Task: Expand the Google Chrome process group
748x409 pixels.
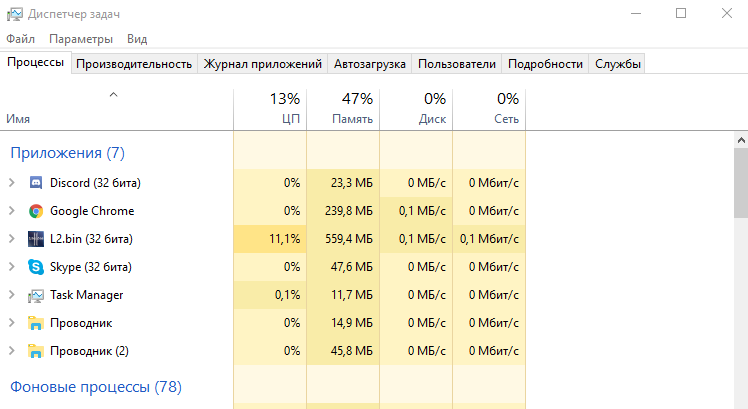Action: [x=12, y=211]
